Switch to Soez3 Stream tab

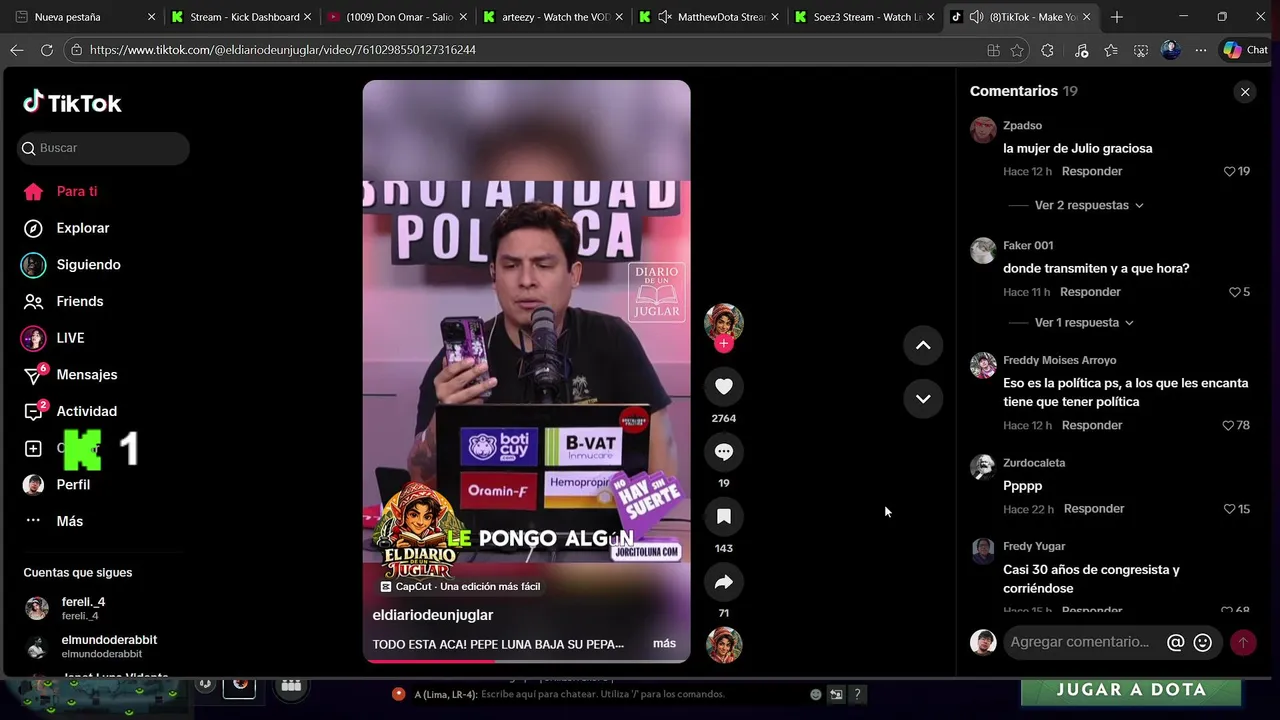click(x=863, y=17)
